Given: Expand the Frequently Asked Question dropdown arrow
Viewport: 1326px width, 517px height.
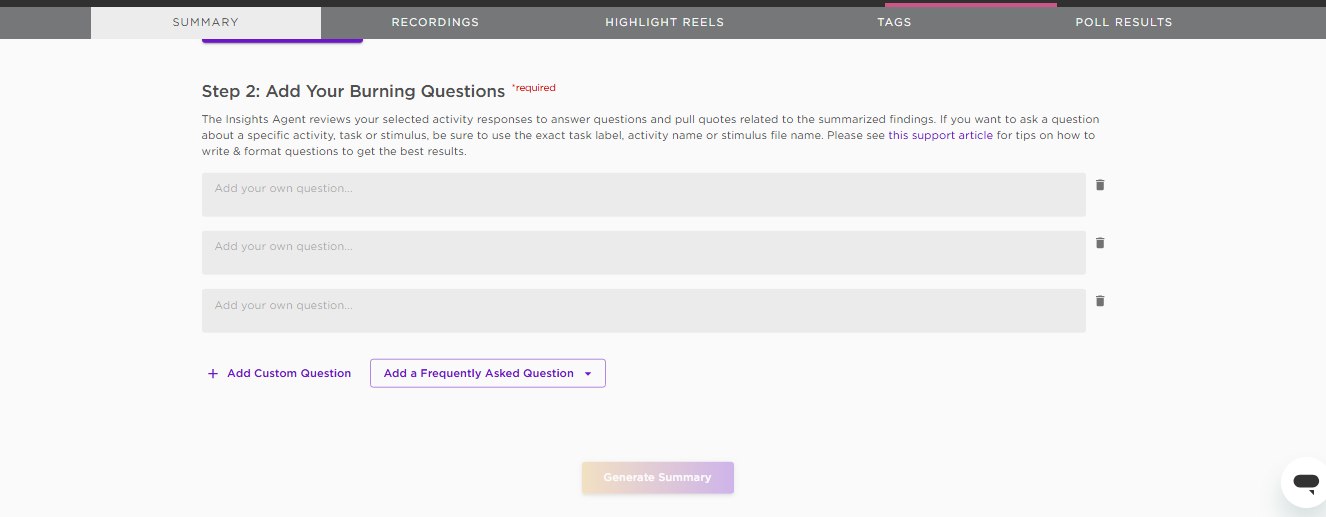Looking at the screenshot, I should pos(588,374).
